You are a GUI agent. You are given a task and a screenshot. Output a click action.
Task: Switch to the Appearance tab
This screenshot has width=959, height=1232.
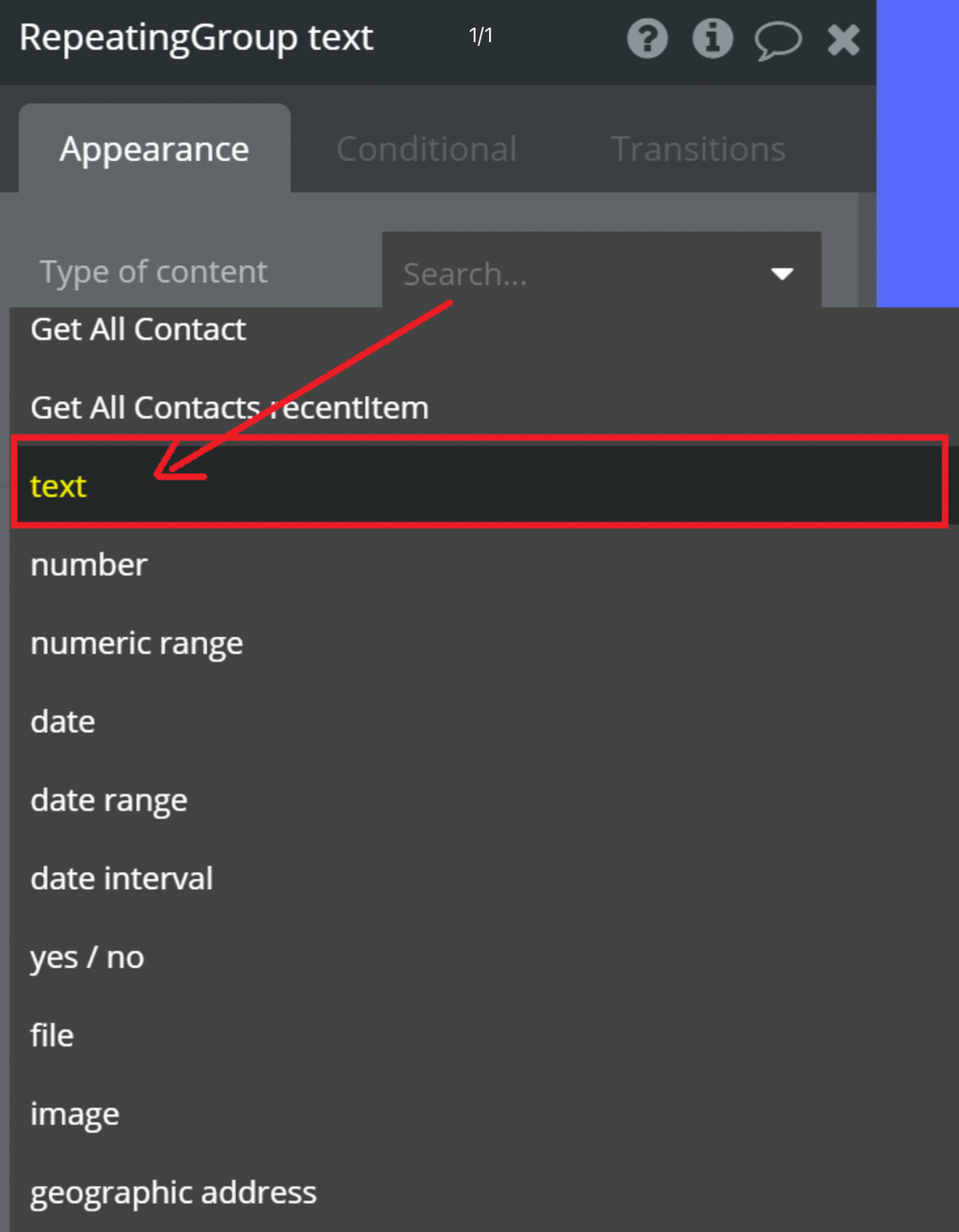[155, 149]
